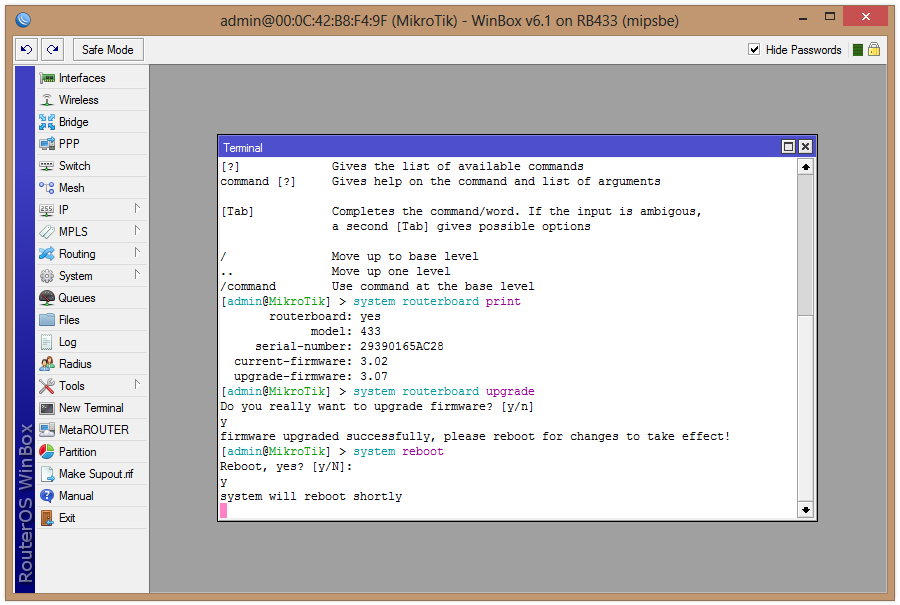
Task: Click the Radius icon in sidebar
Action: click(x=47, y=364)
